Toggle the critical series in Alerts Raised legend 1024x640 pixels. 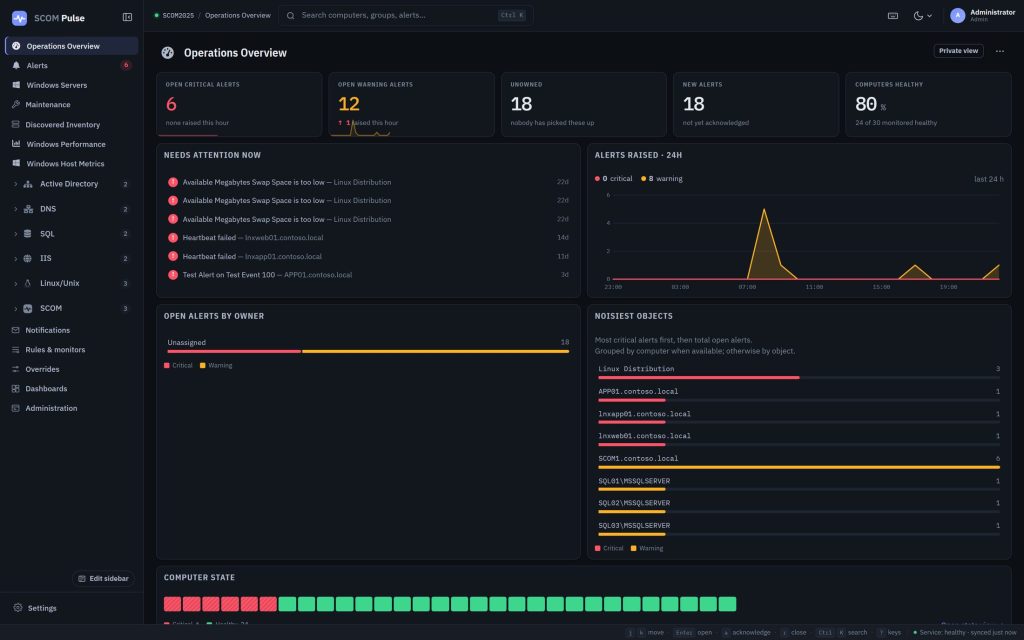point(613,178)
